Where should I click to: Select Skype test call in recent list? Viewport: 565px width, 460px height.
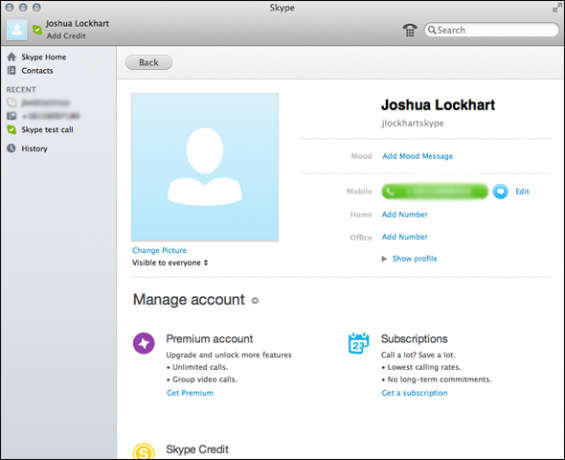[47, 130]
